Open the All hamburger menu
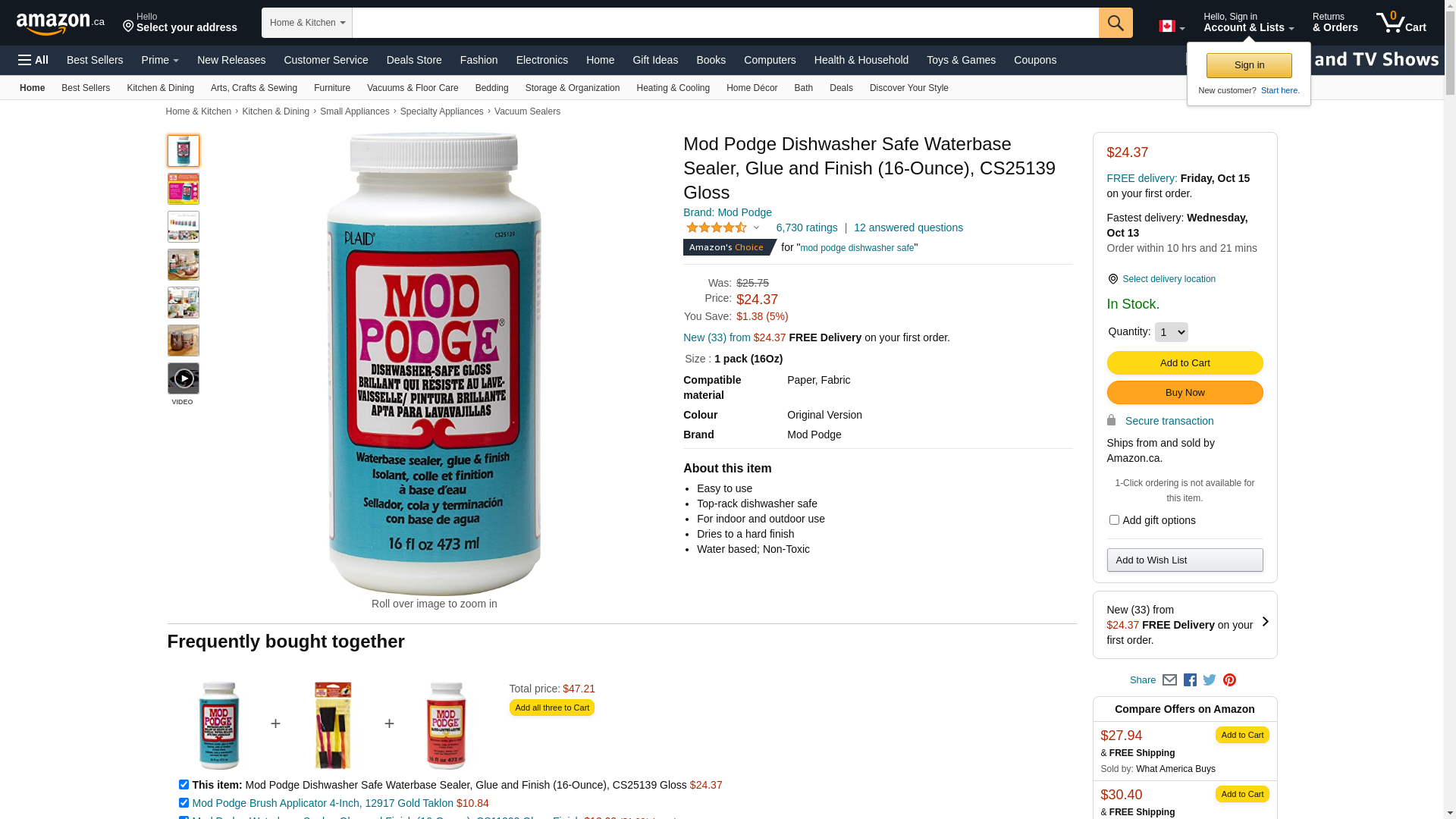The width and height of the screenshot is (1456, 819). 33,60
